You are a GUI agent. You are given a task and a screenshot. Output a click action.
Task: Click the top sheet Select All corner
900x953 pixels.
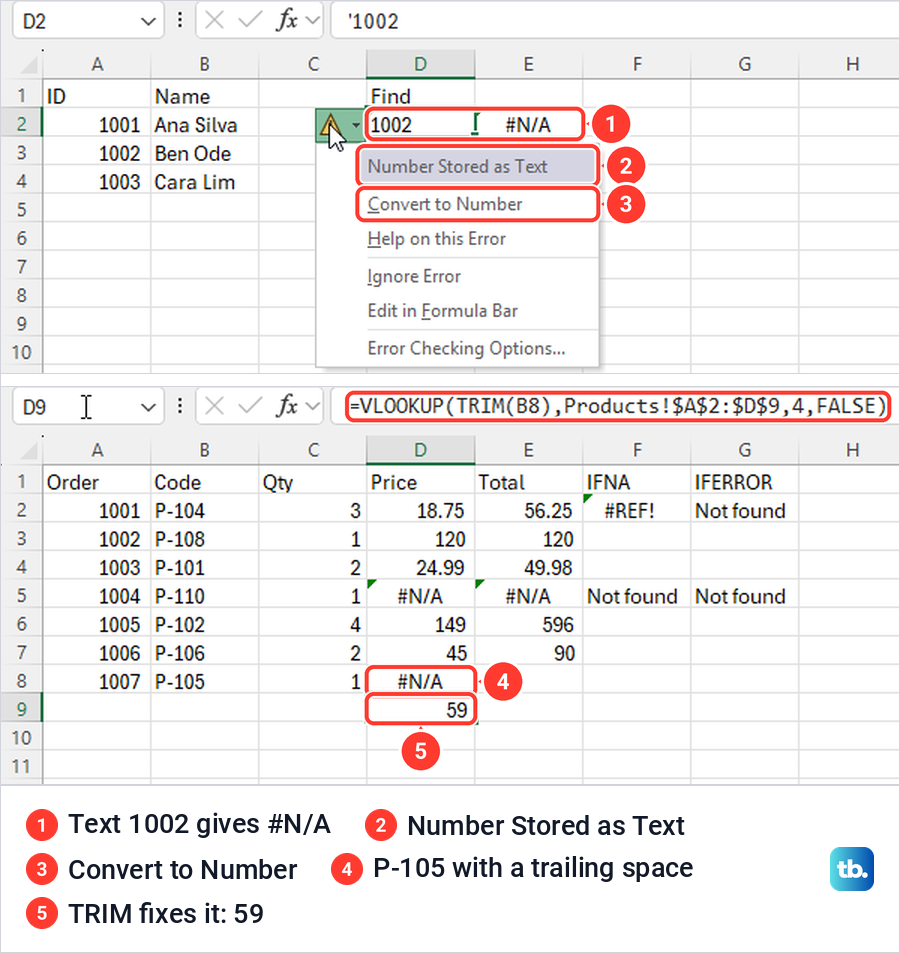click(28, 64)
